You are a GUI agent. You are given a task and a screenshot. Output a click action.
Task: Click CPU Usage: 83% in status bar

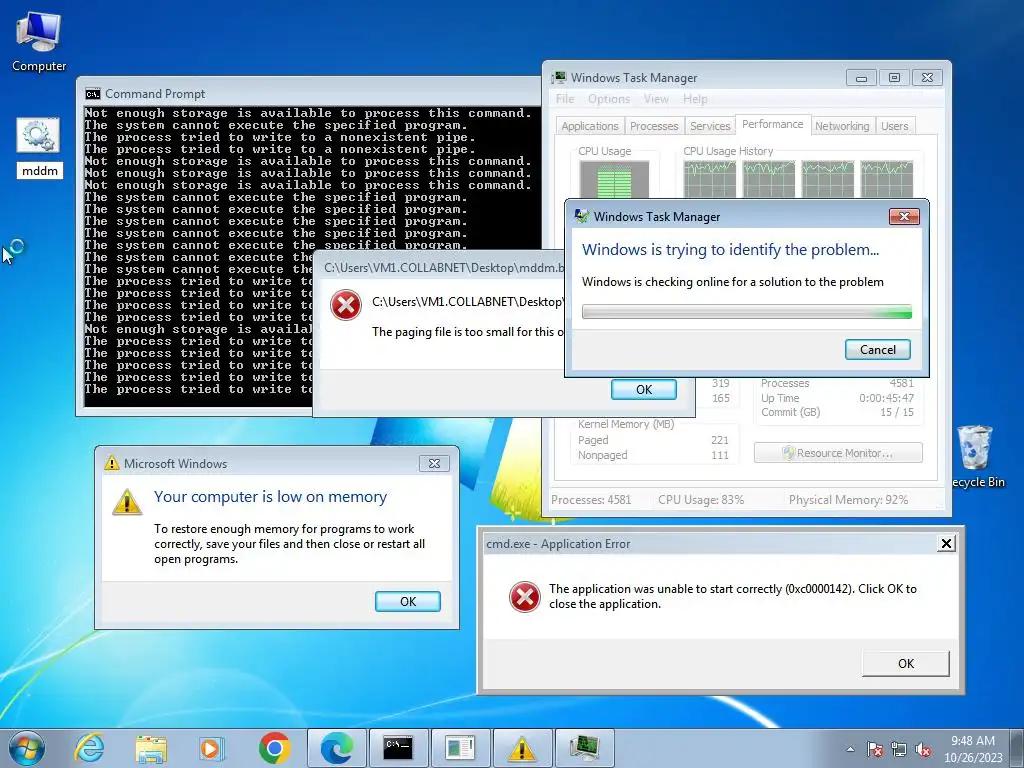click(x=701, y=500)
